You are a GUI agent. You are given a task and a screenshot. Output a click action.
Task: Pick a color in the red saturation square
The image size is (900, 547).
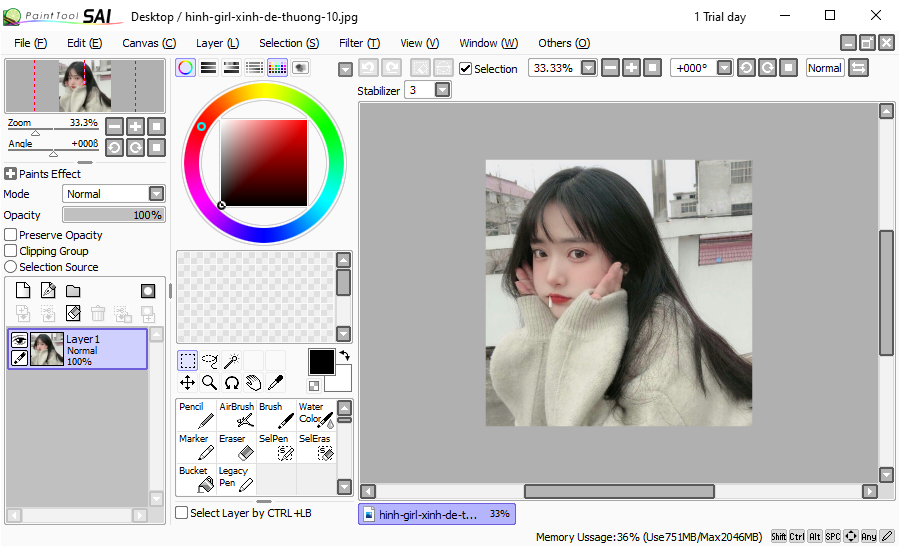point(264,162)
